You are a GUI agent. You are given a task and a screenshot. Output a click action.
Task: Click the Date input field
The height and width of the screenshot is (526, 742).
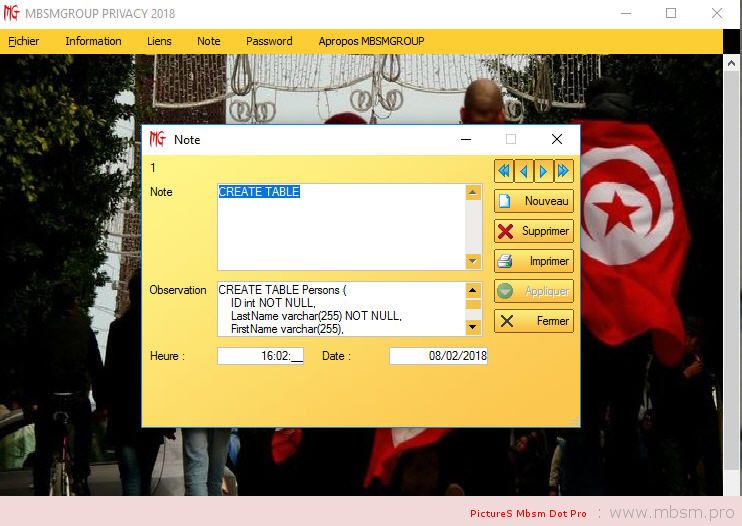438,356
